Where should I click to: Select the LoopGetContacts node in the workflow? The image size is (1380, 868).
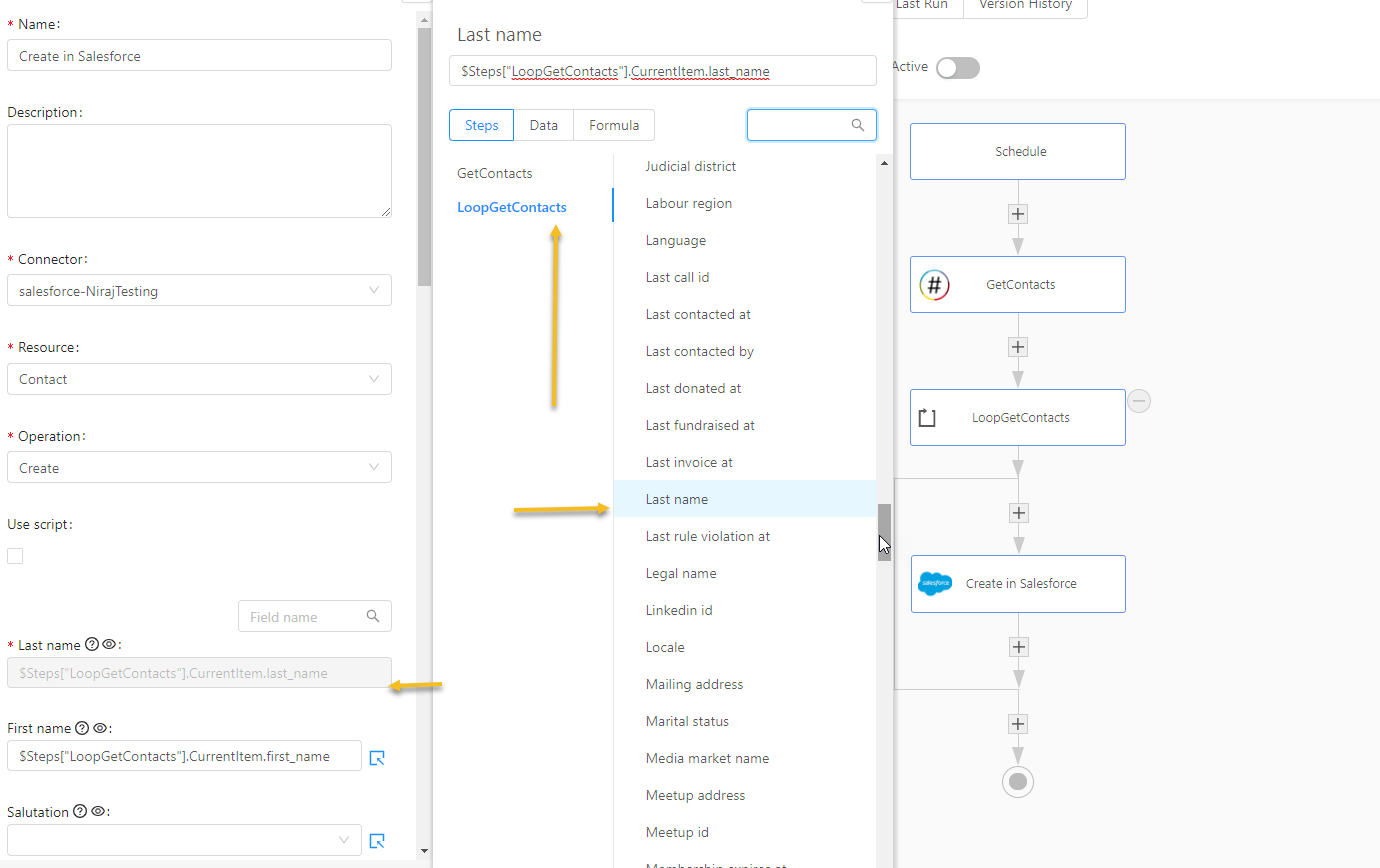tap(1018, 417)
